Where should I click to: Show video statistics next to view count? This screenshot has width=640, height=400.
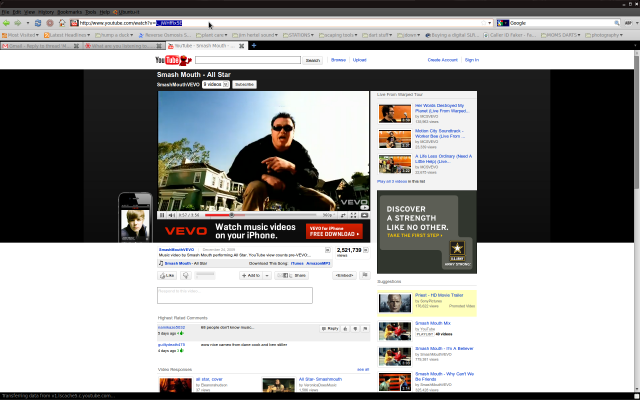[366, 250]
